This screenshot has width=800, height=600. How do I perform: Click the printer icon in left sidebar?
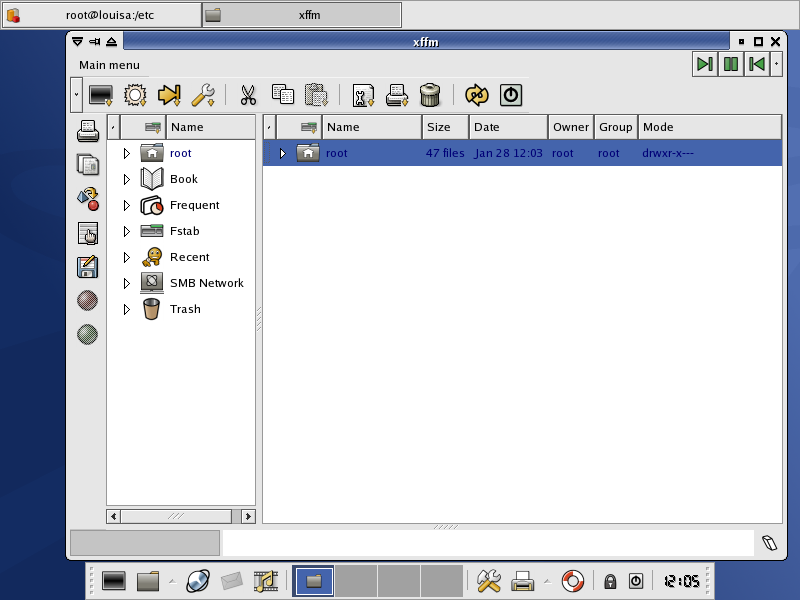88,130
